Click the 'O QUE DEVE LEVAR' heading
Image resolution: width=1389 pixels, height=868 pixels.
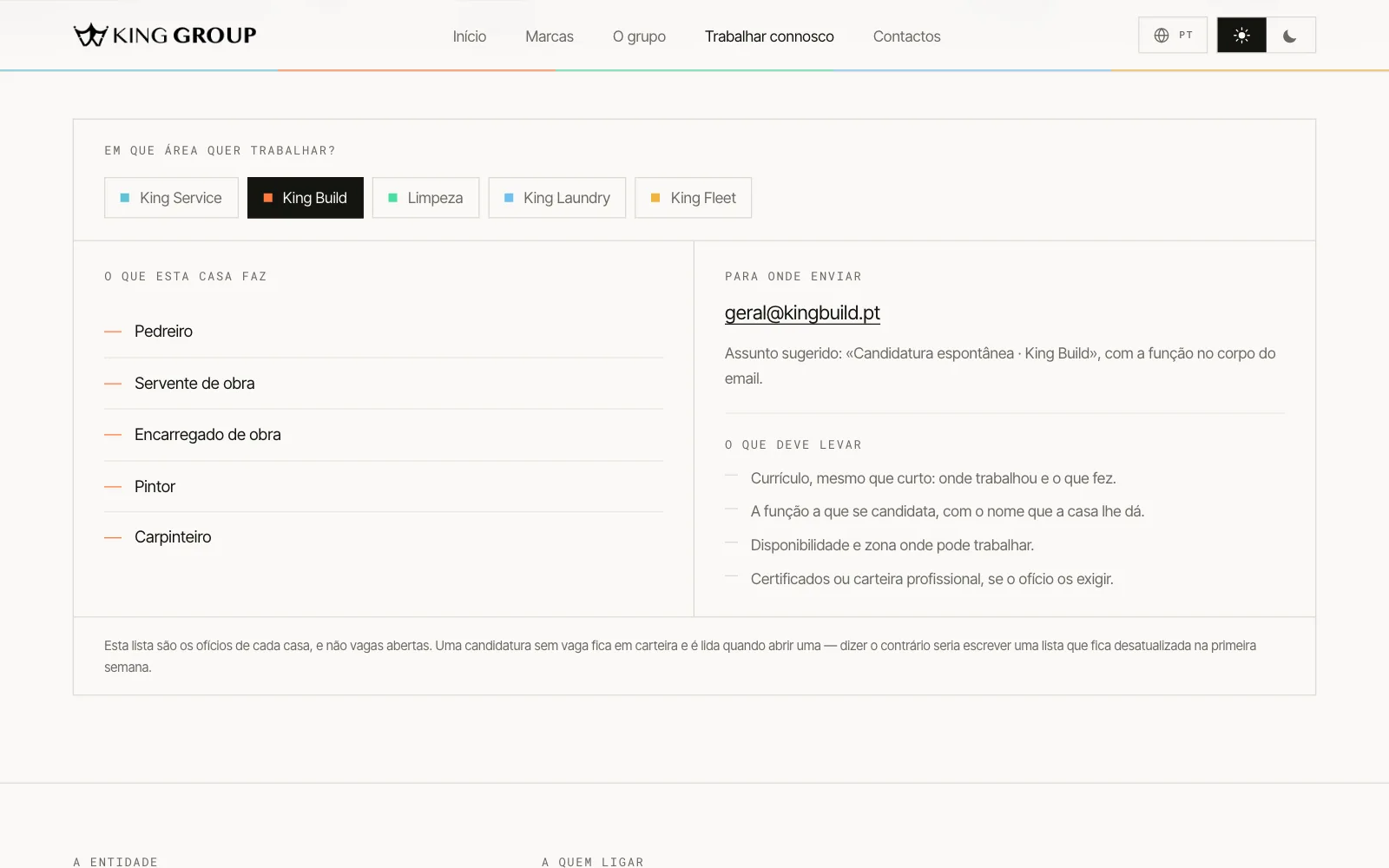point(793,444)
